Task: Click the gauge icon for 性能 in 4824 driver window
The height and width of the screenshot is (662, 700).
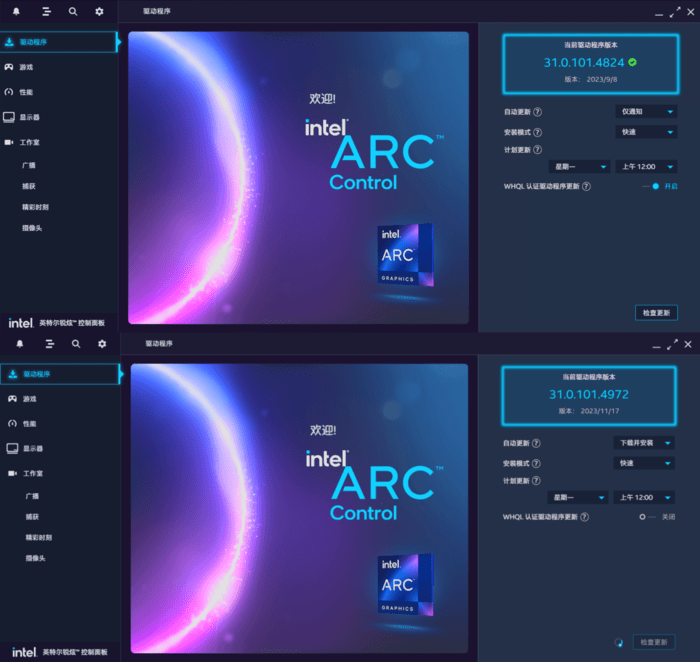Action: (x=9, y=92)
